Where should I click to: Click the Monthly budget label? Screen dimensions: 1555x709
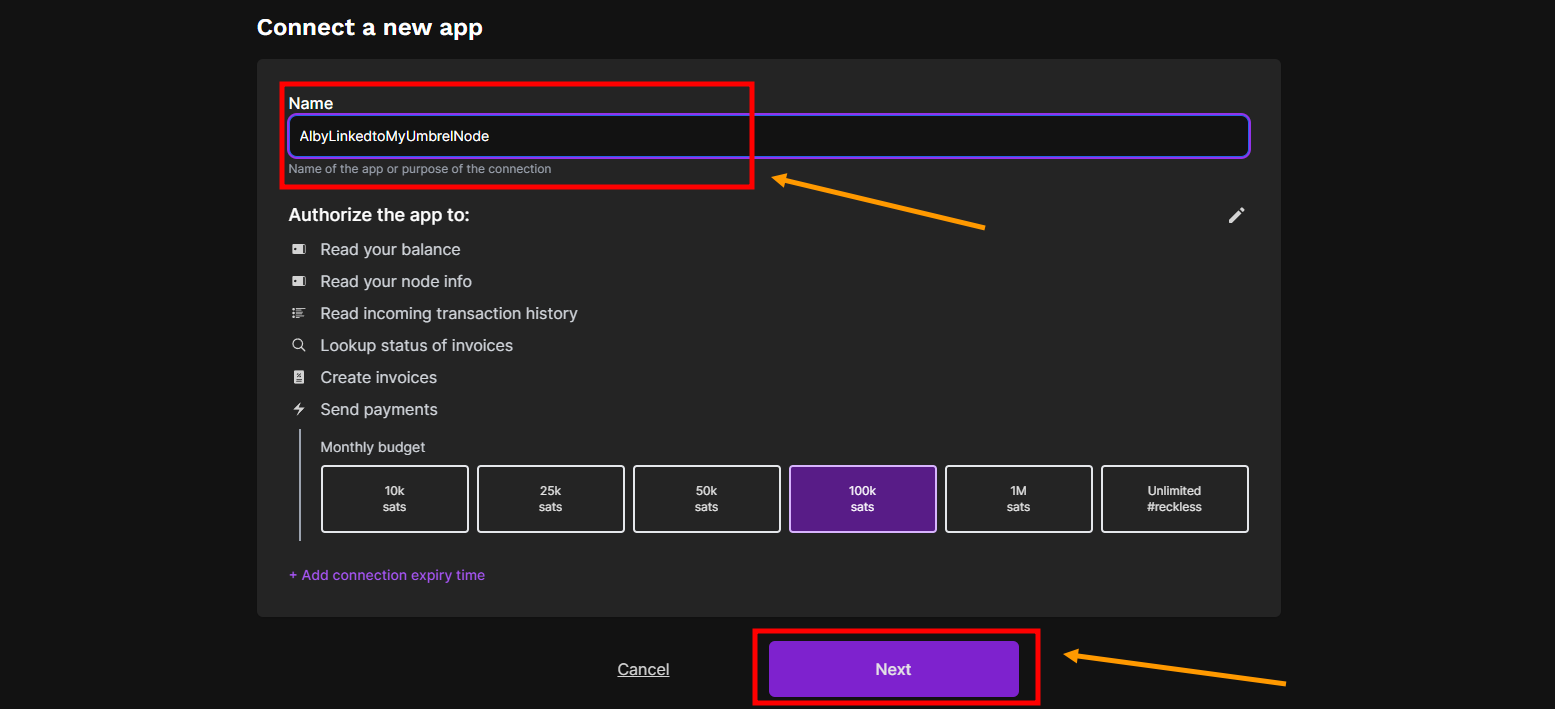(373, 447)
